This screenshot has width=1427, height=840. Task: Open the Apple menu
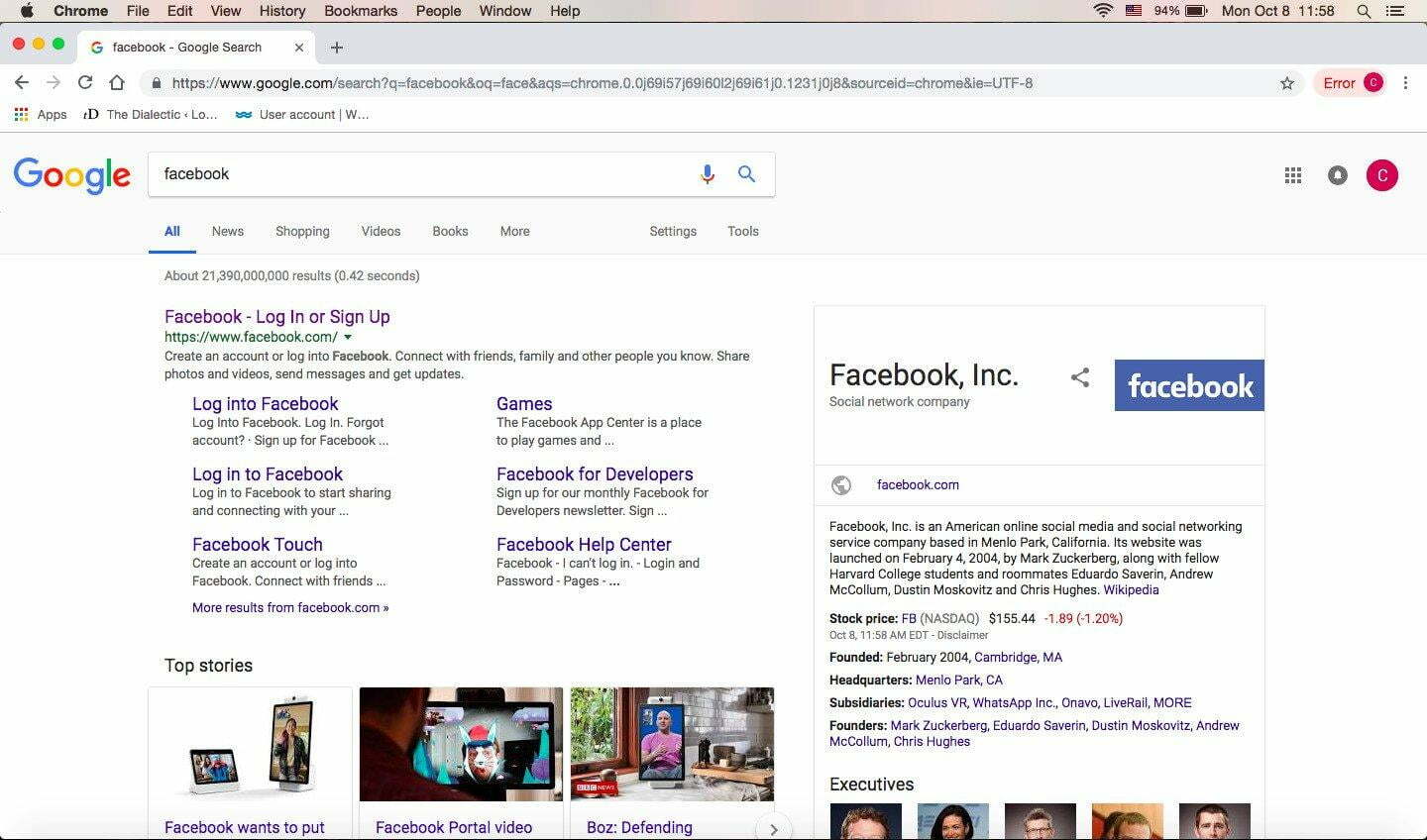click(x=27, y=11)
